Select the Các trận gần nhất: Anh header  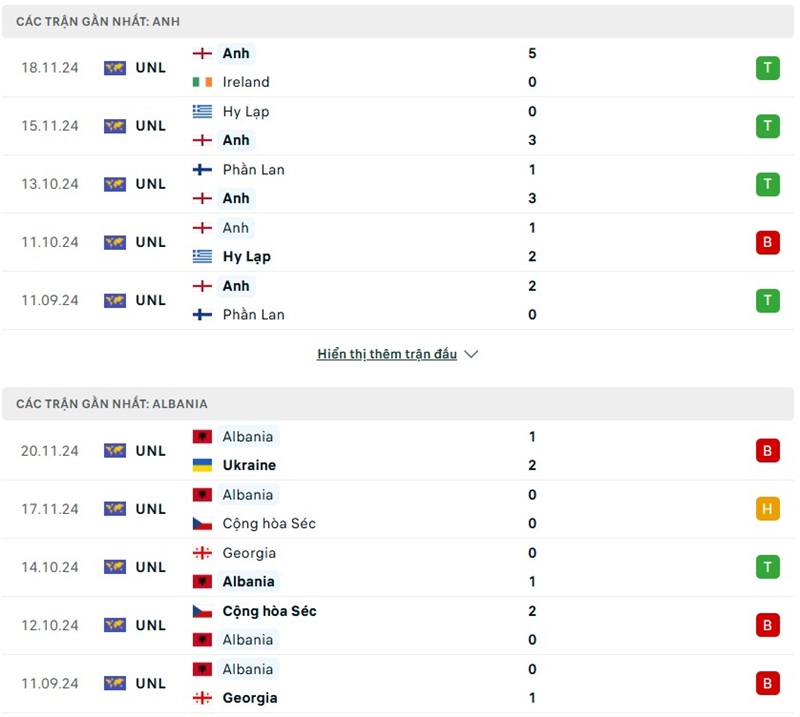(98, 21)
